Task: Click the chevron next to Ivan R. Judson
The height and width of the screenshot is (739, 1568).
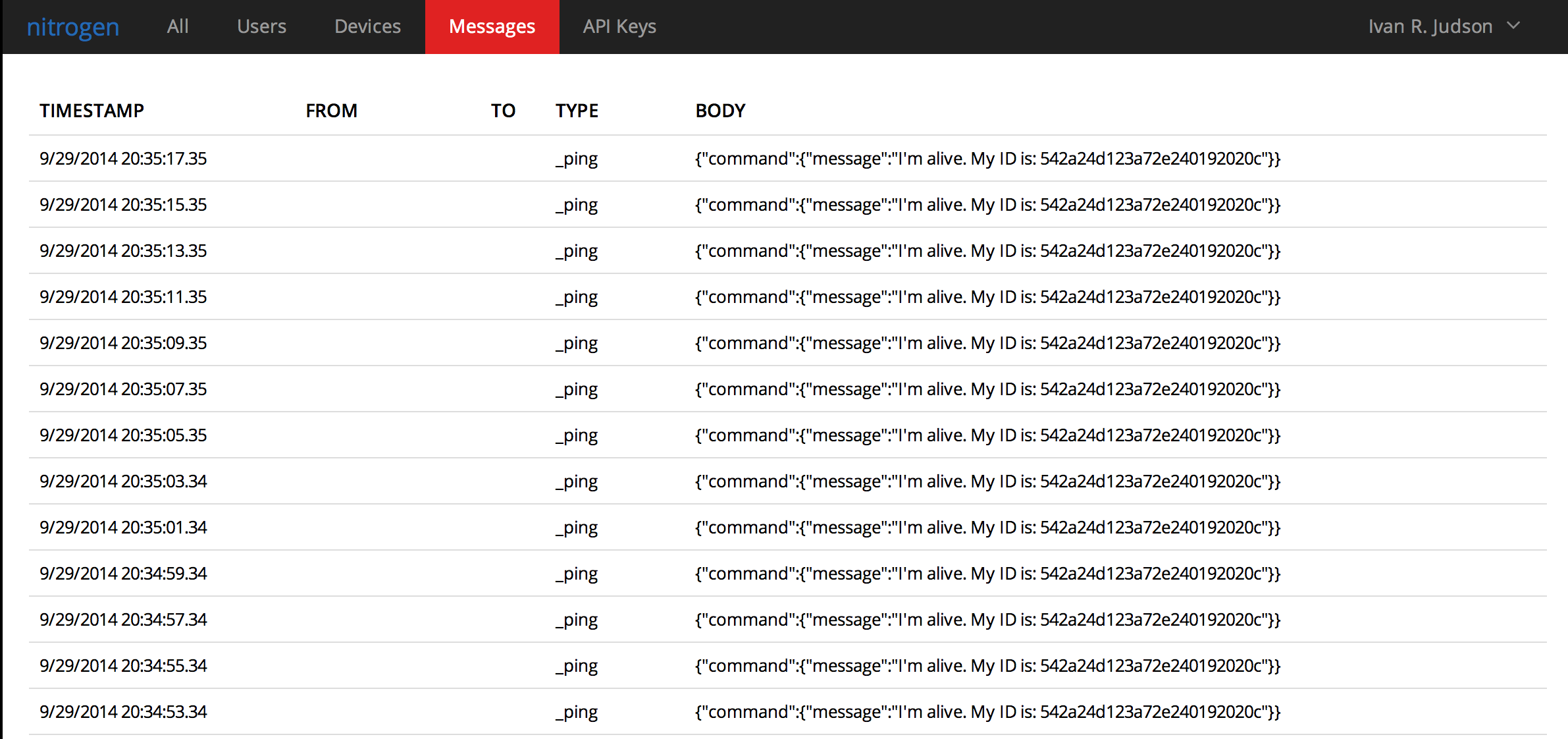Action: [1513, 26]
